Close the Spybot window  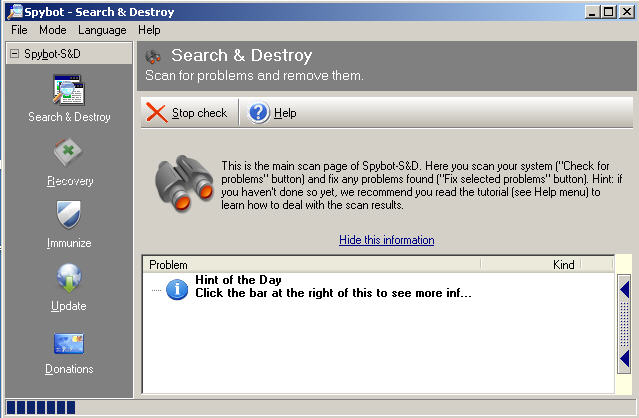tap(626, 12)
